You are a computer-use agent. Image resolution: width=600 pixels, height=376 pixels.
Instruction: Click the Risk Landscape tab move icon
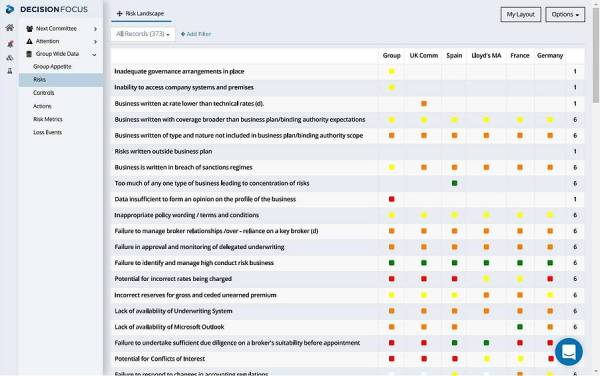click(x=119, y=13)
